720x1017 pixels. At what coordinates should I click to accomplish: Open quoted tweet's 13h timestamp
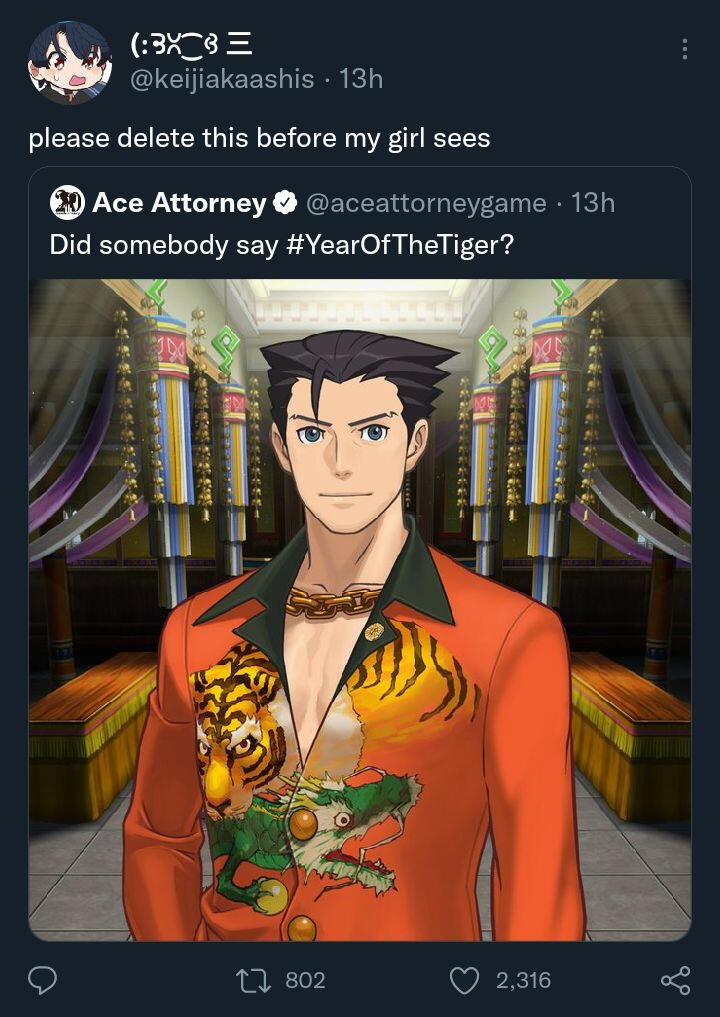click(x=593, y=203)
